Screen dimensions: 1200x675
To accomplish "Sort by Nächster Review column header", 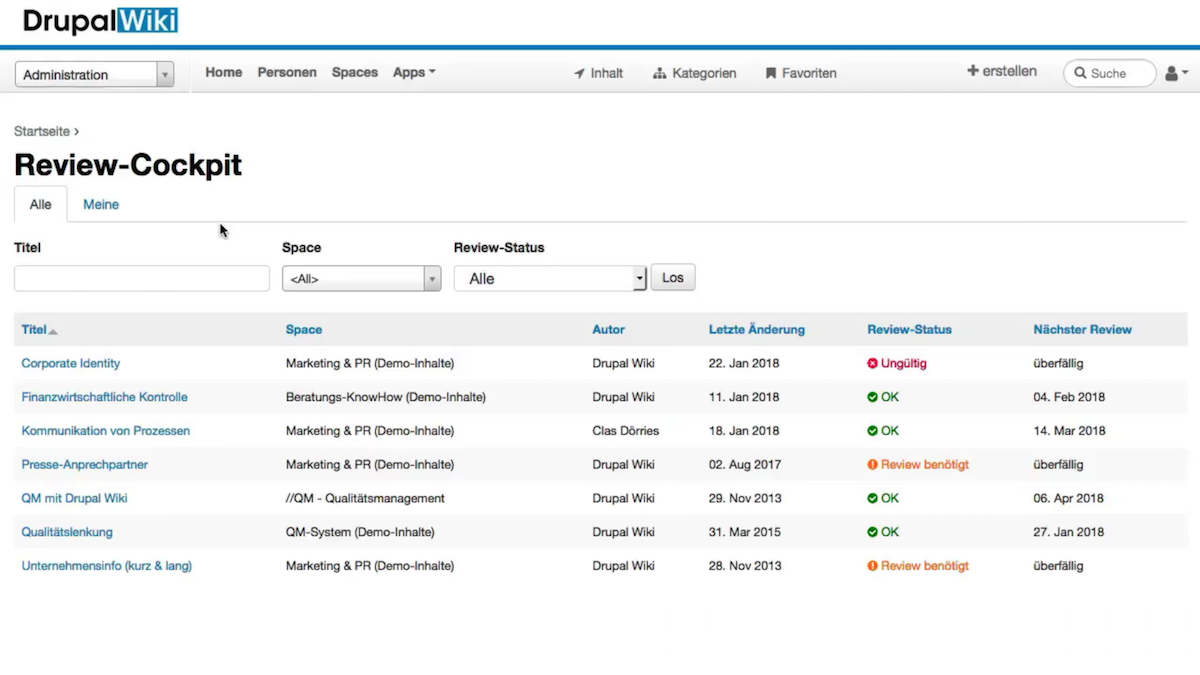I will coord(1083,329).
